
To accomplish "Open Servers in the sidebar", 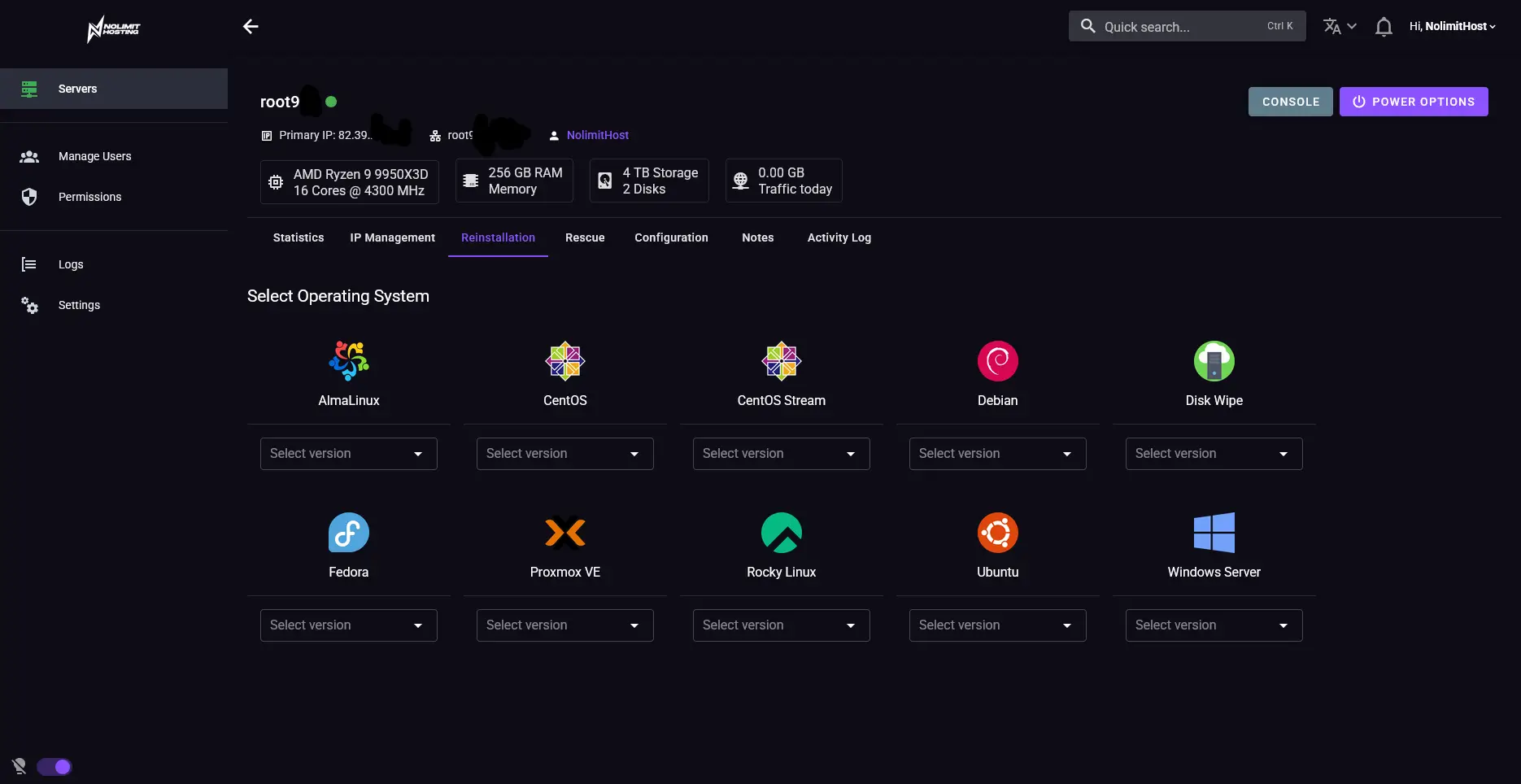I will tap(114, 89).
